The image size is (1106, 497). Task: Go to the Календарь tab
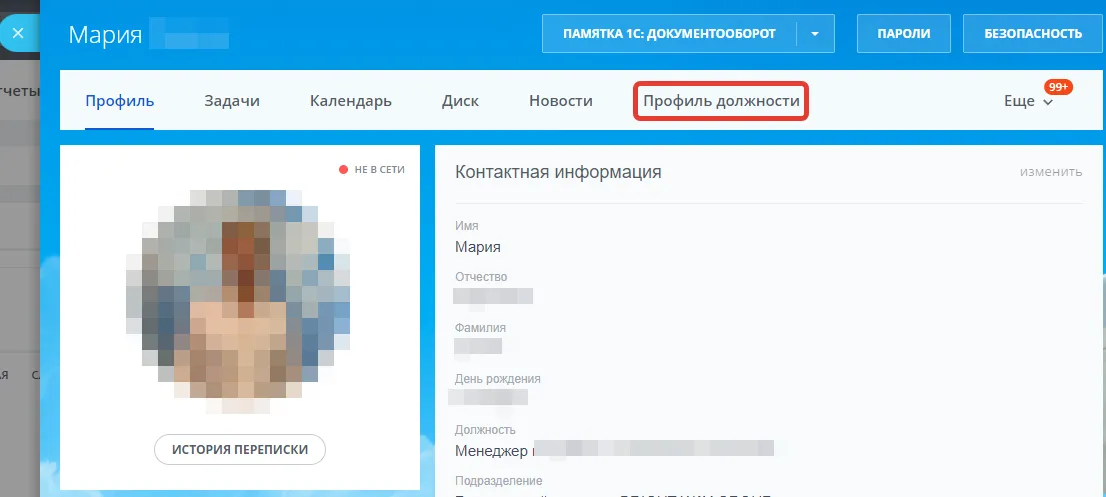[350, 101]
